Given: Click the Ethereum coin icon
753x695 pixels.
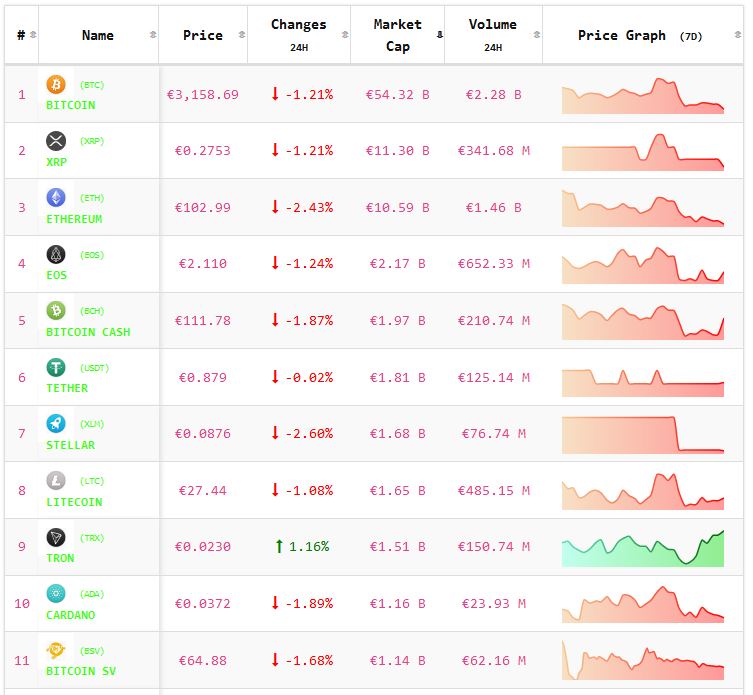Looking at the screenshot, I should point(56,198).
